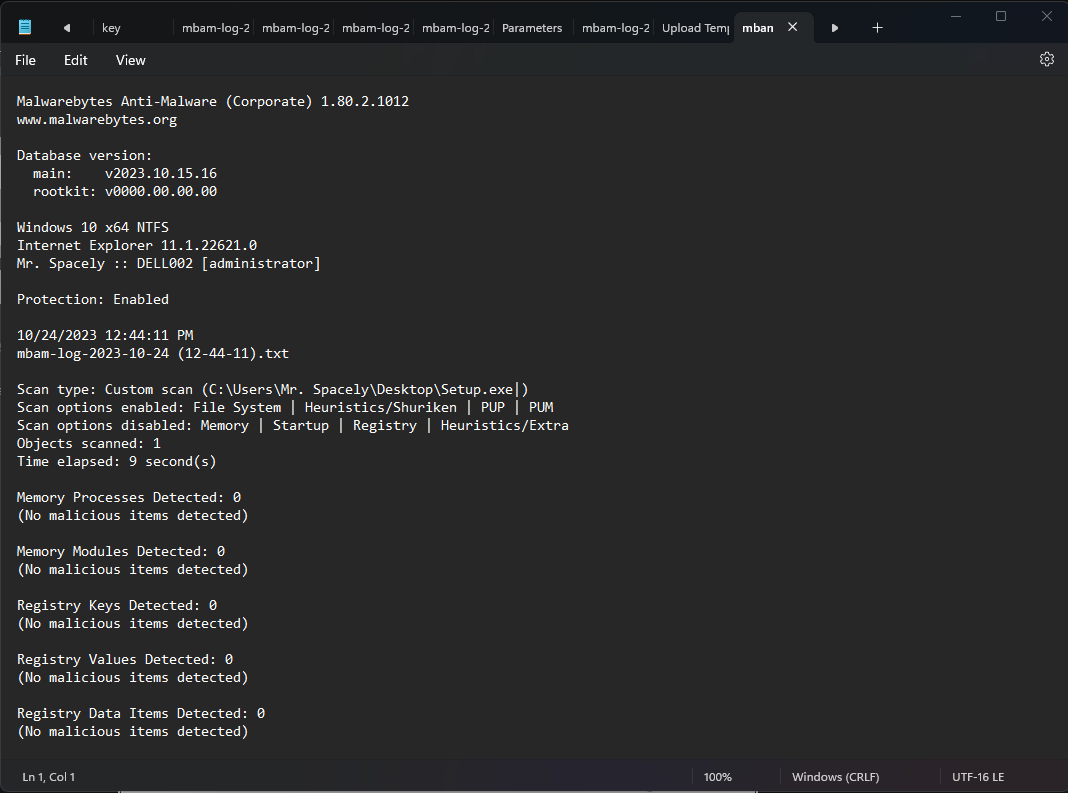
Task: Switch to the Upload Temp tab
Action: [695, 28]
